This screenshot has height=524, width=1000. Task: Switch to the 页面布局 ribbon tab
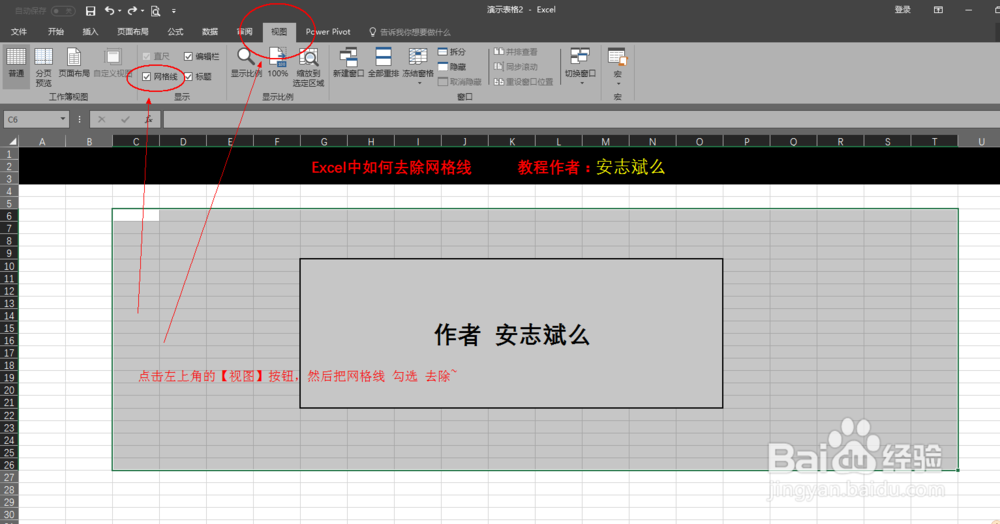(133, 31)
